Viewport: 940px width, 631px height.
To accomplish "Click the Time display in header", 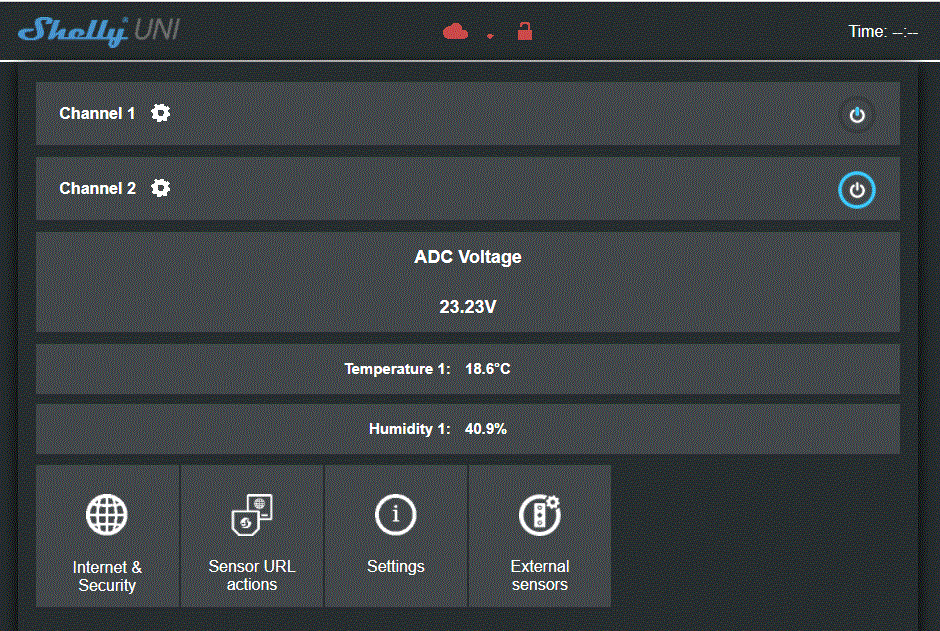I will coord(883,32).
